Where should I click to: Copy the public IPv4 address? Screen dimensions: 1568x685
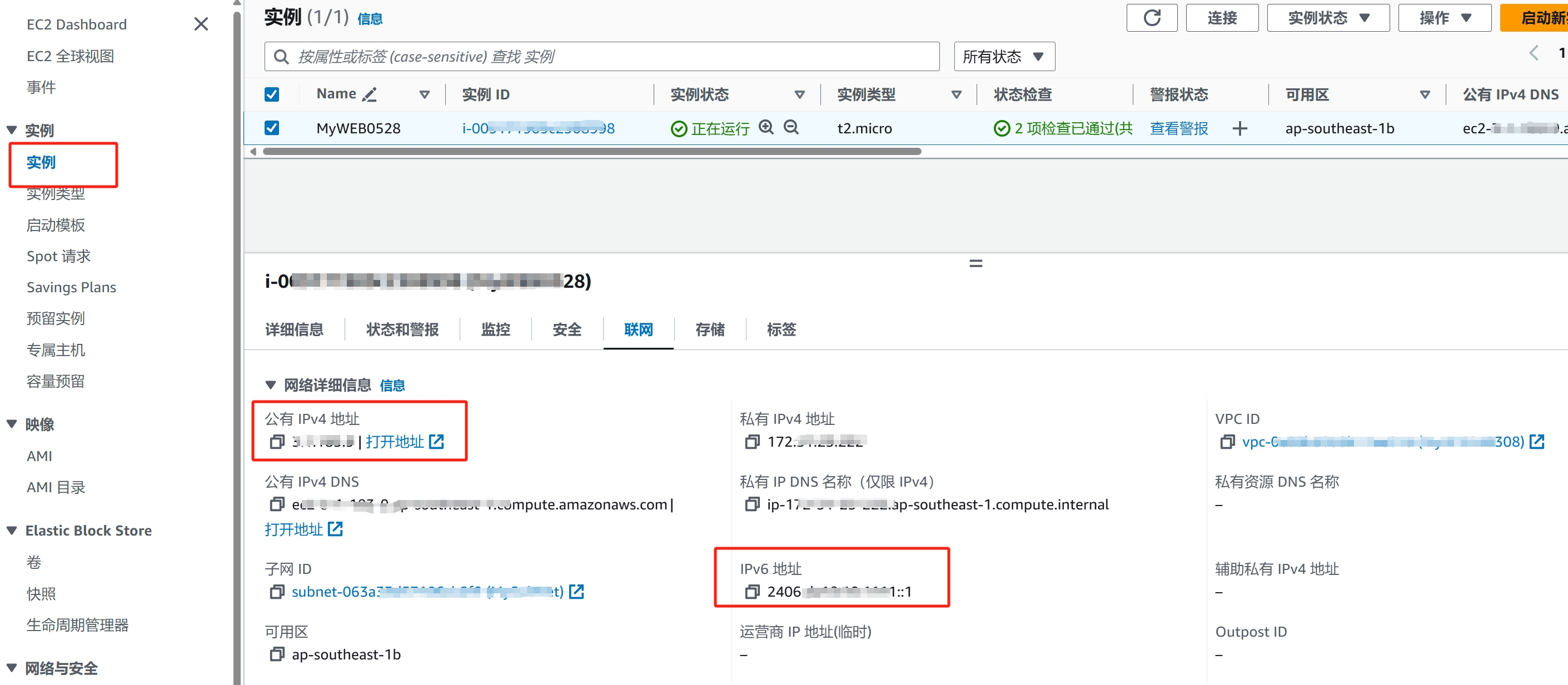click(277, 442)
